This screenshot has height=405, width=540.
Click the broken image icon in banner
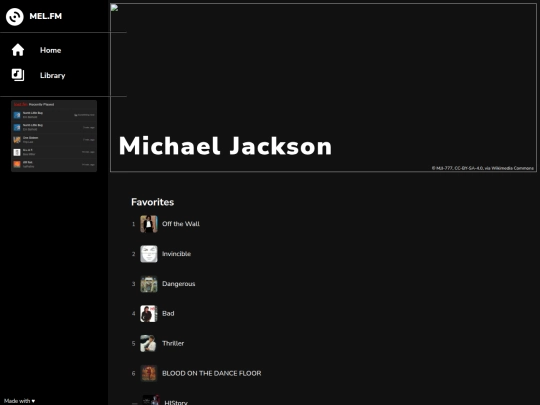[x=114, y=8]
